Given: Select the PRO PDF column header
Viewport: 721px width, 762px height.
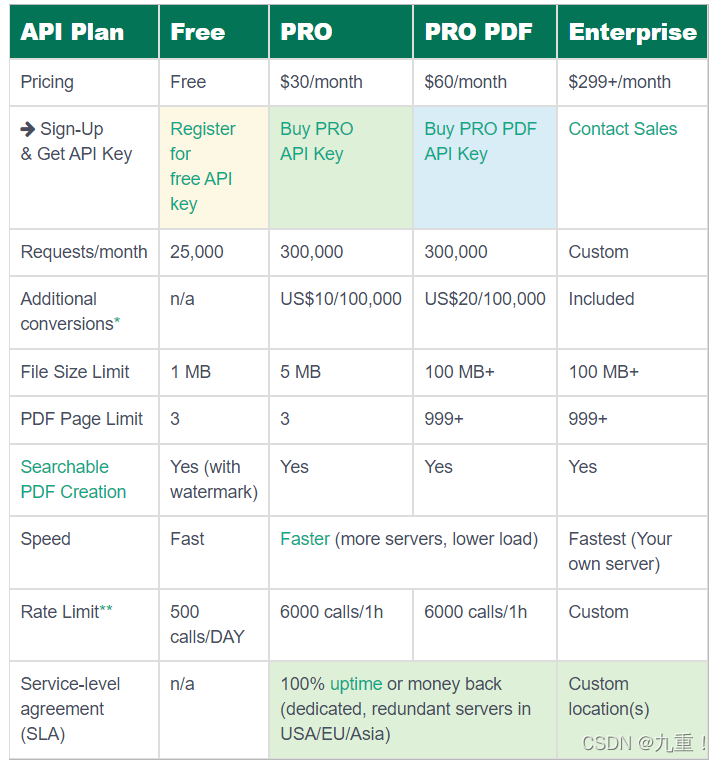Looking at the screenshot, I should (x=485, y=32).
